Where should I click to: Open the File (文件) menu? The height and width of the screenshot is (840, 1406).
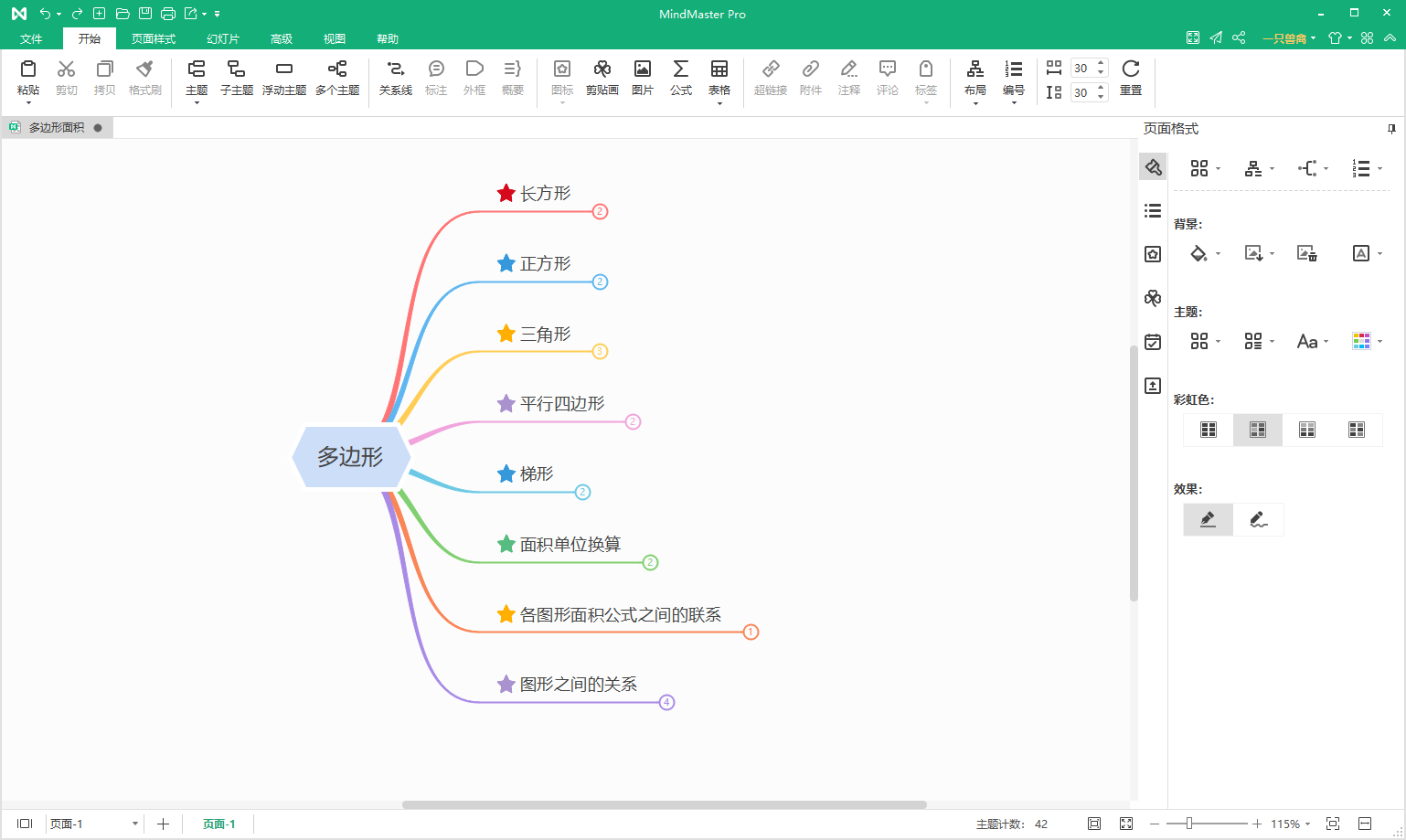point(31,38)
